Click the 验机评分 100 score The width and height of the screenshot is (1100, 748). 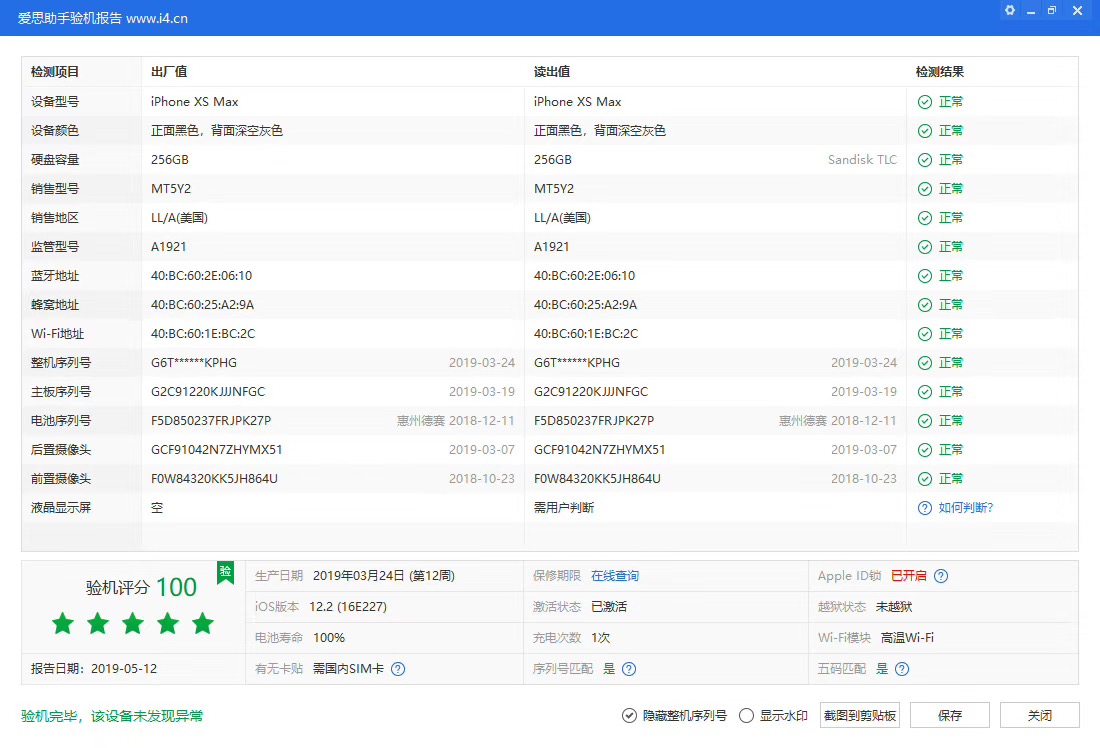(141, 587)
